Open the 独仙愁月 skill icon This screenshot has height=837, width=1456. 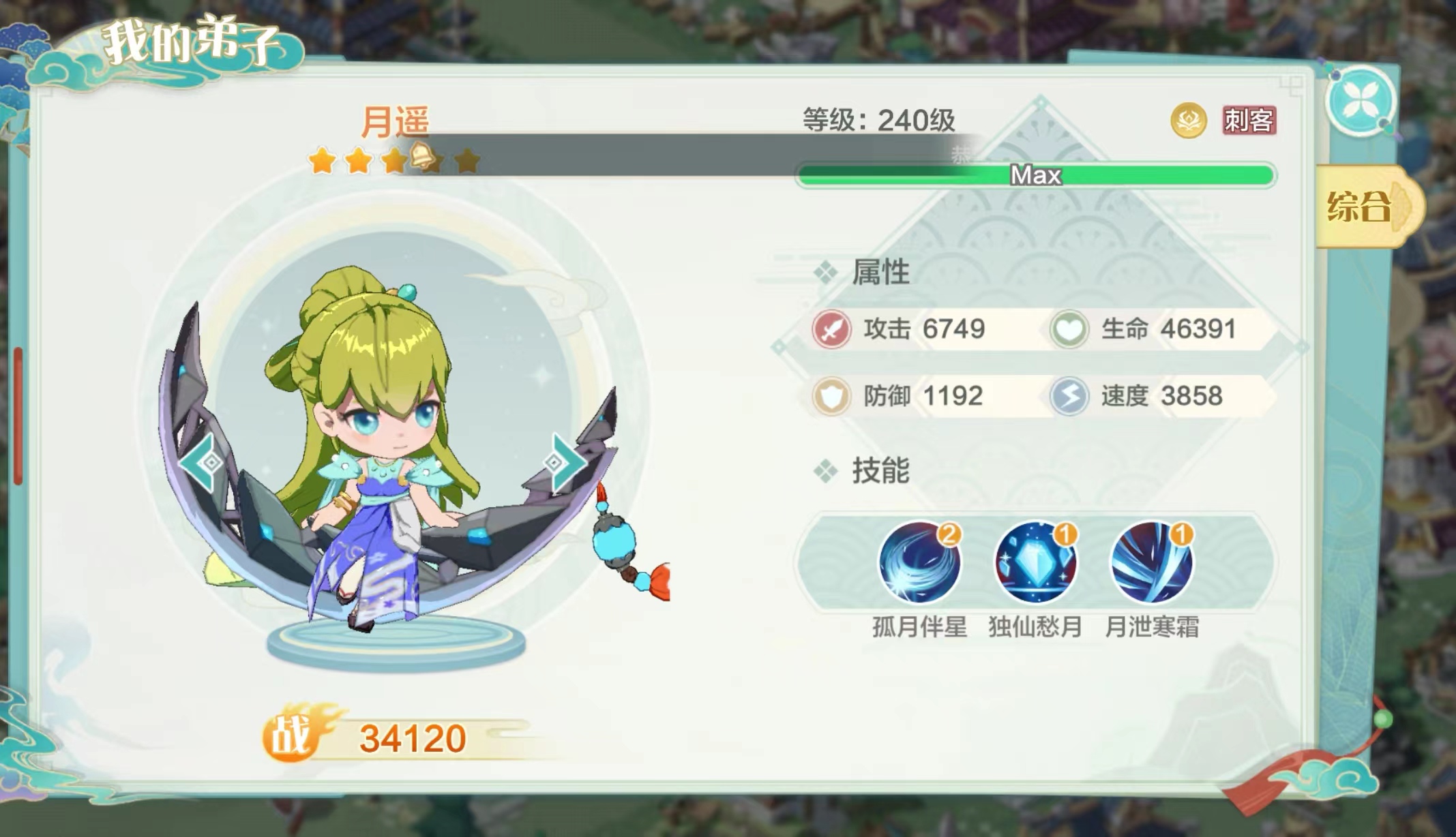pos(1036,562)
